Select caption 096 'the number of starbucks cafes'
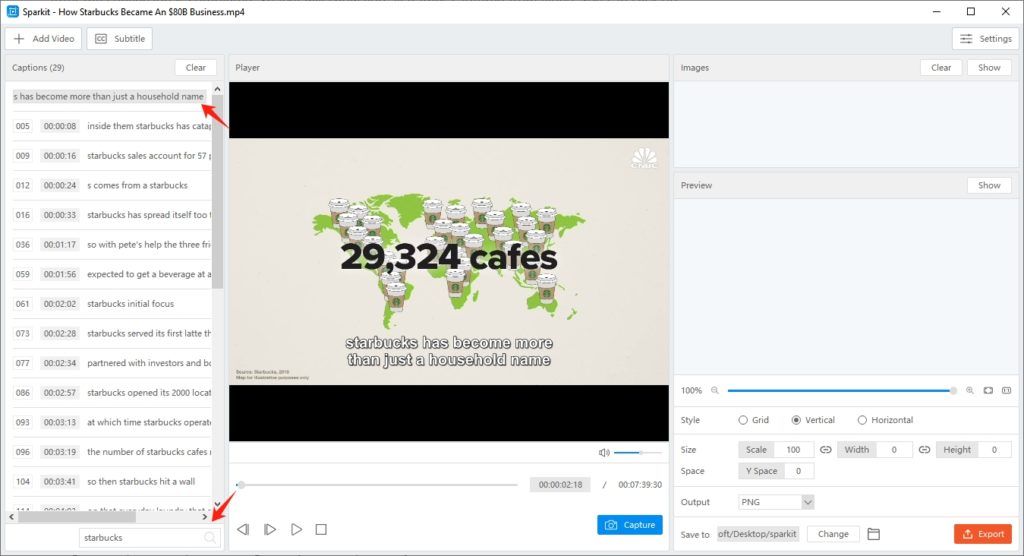This screenshot has width=1024, height=556. coord(112,452)
